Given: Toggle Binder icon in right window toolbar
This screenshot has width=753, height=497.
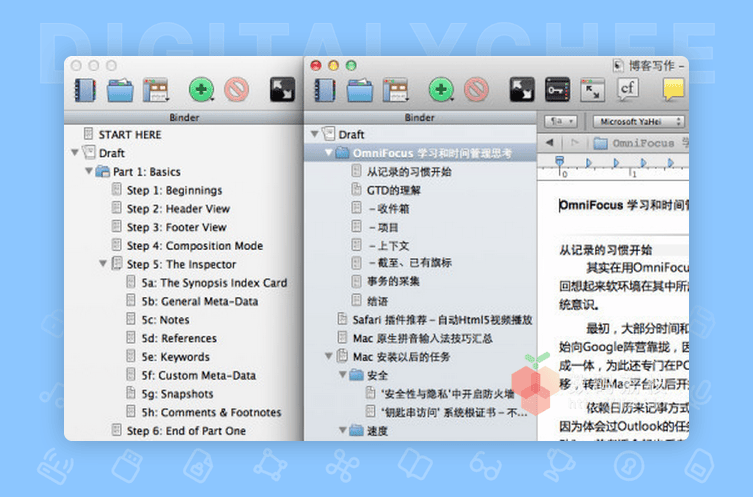Looking at the screenshot, I should [x=325, y=90].
